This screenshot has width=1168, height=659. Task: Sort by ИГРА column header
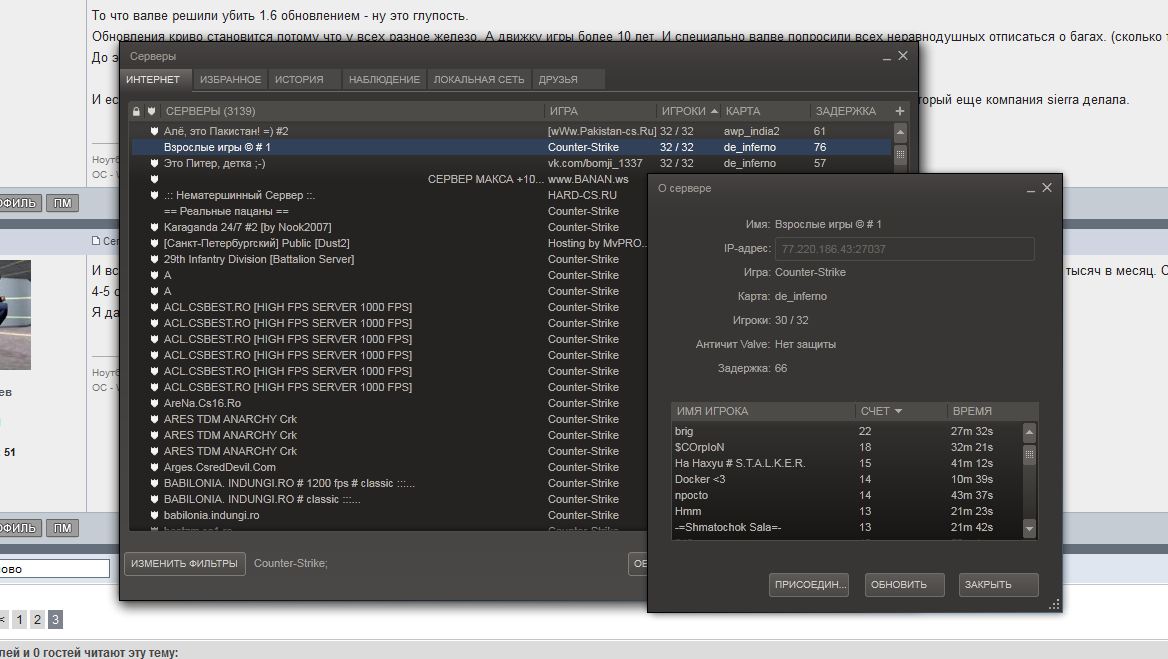pos(564,111)
